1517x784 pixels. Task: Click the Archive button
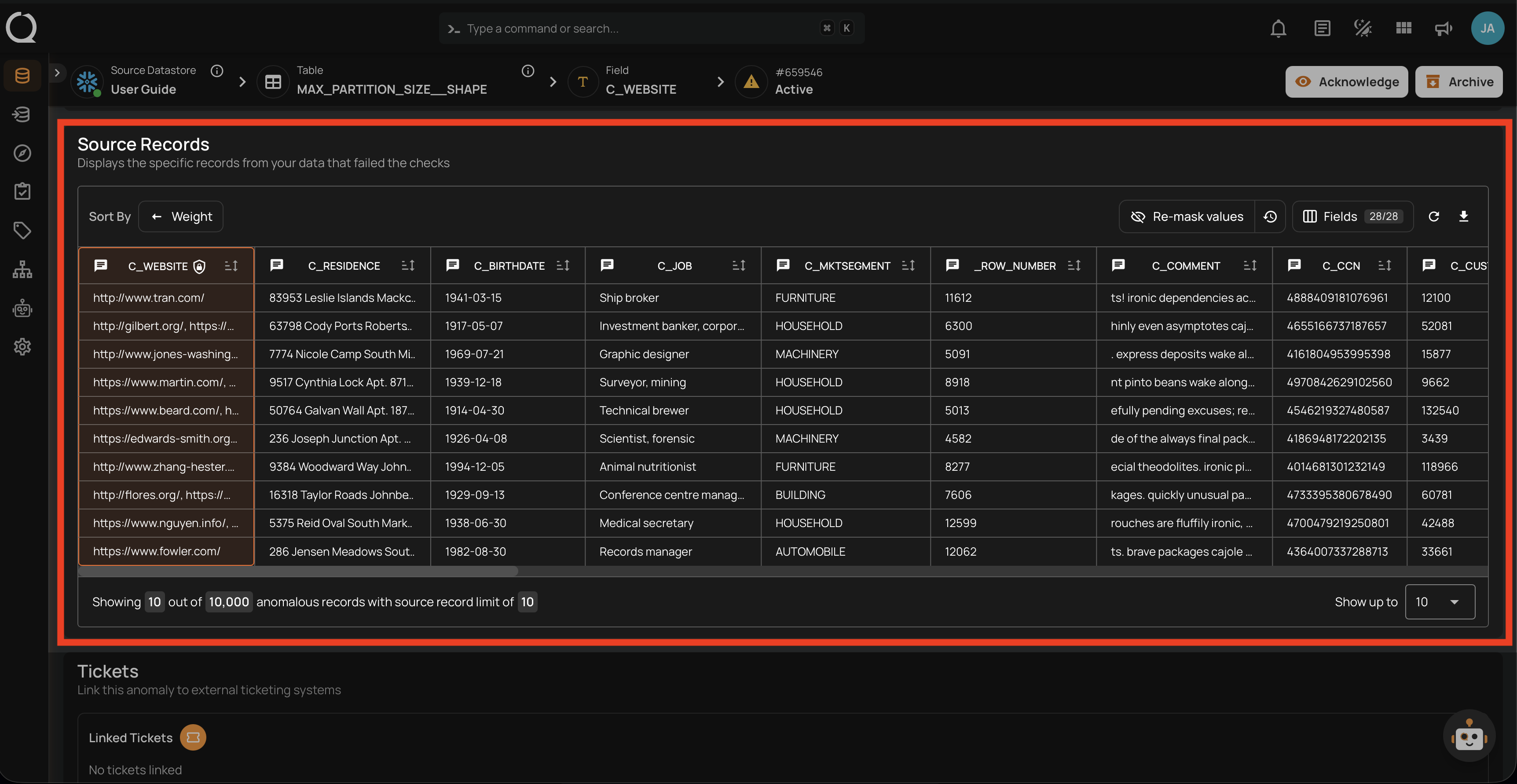[x=1458, y=82]
